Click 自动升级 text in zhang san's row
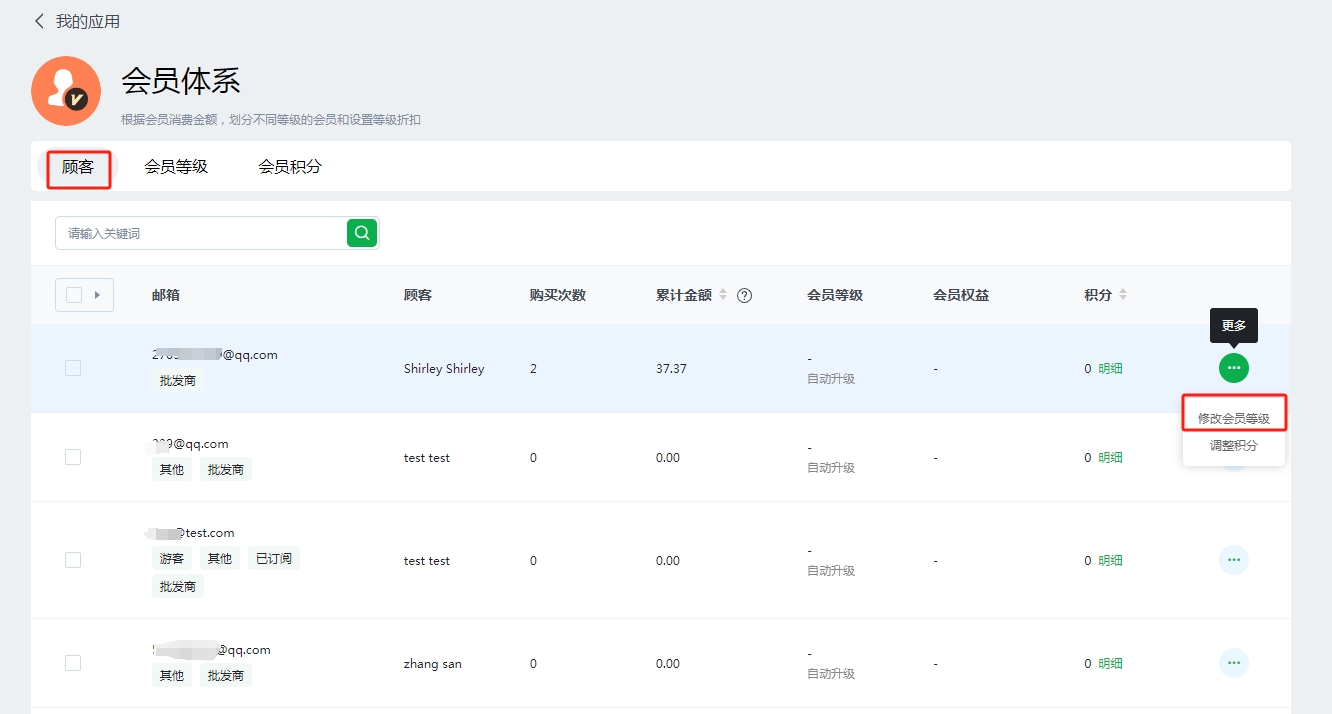The image size is (1332, 714). [831, 674]
